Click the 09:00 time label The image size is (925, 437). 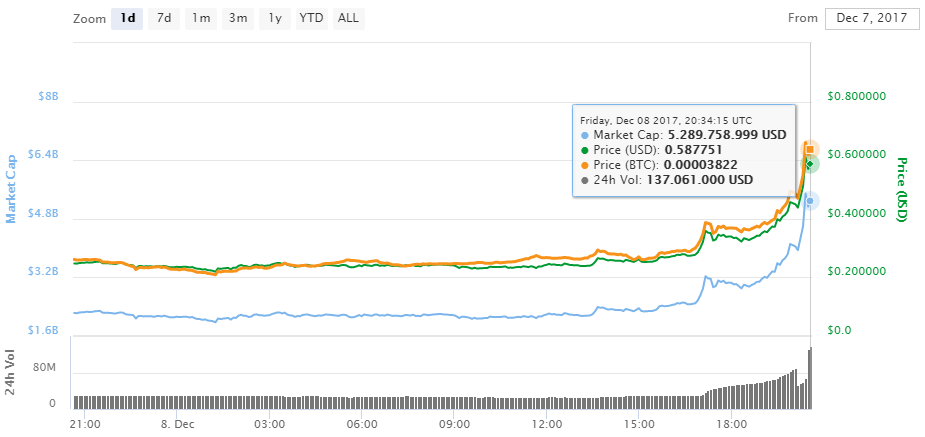454,424
